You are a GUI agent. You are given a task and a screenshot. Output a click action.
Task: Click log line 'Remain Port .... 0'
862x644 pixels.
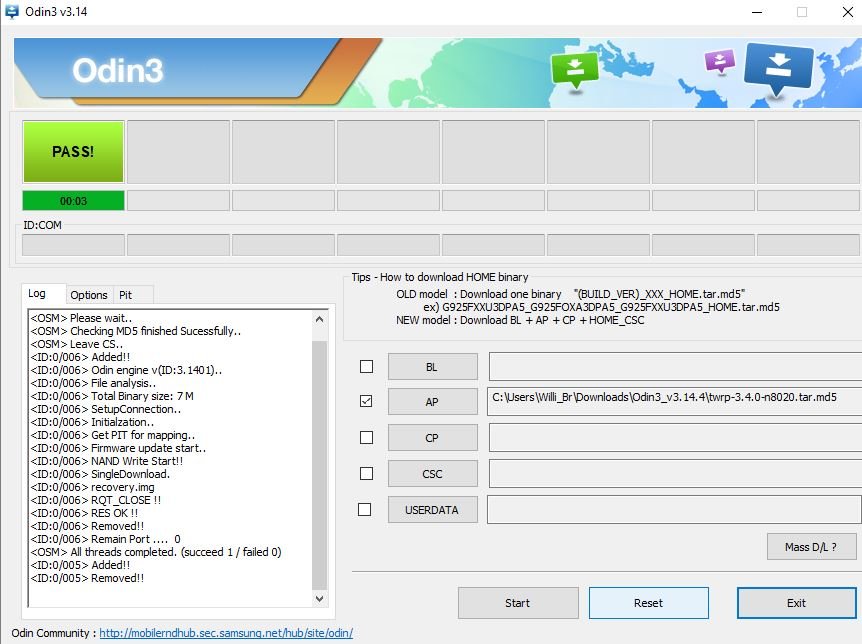pos(106,539)
